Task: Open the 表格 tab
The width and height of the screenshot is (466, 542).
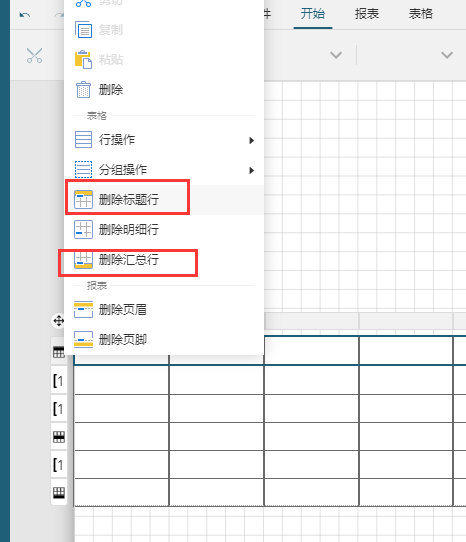Action: coord(421,14)
